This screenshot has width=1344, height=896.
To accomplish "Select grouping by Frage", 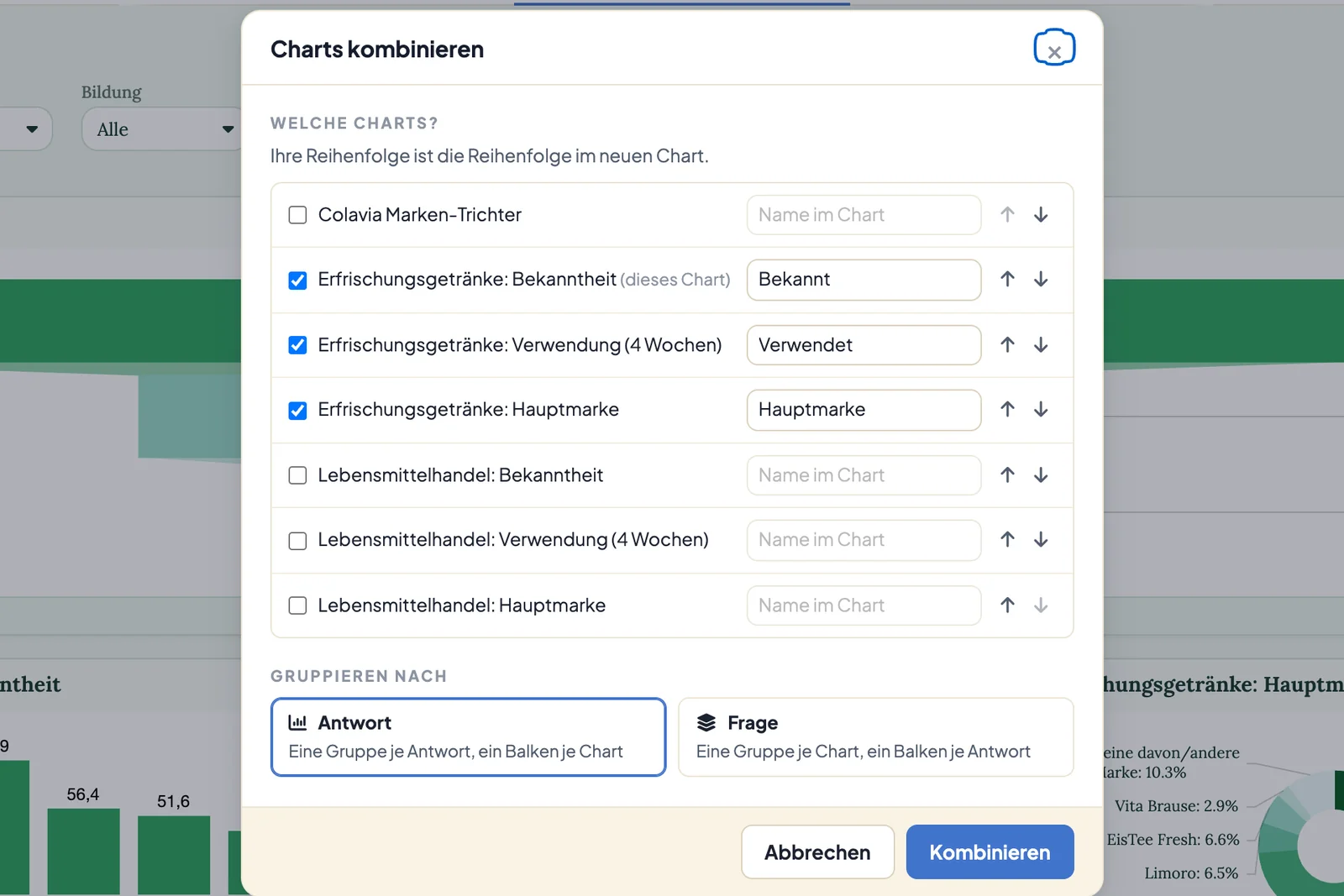I will [x=875, y=737].
